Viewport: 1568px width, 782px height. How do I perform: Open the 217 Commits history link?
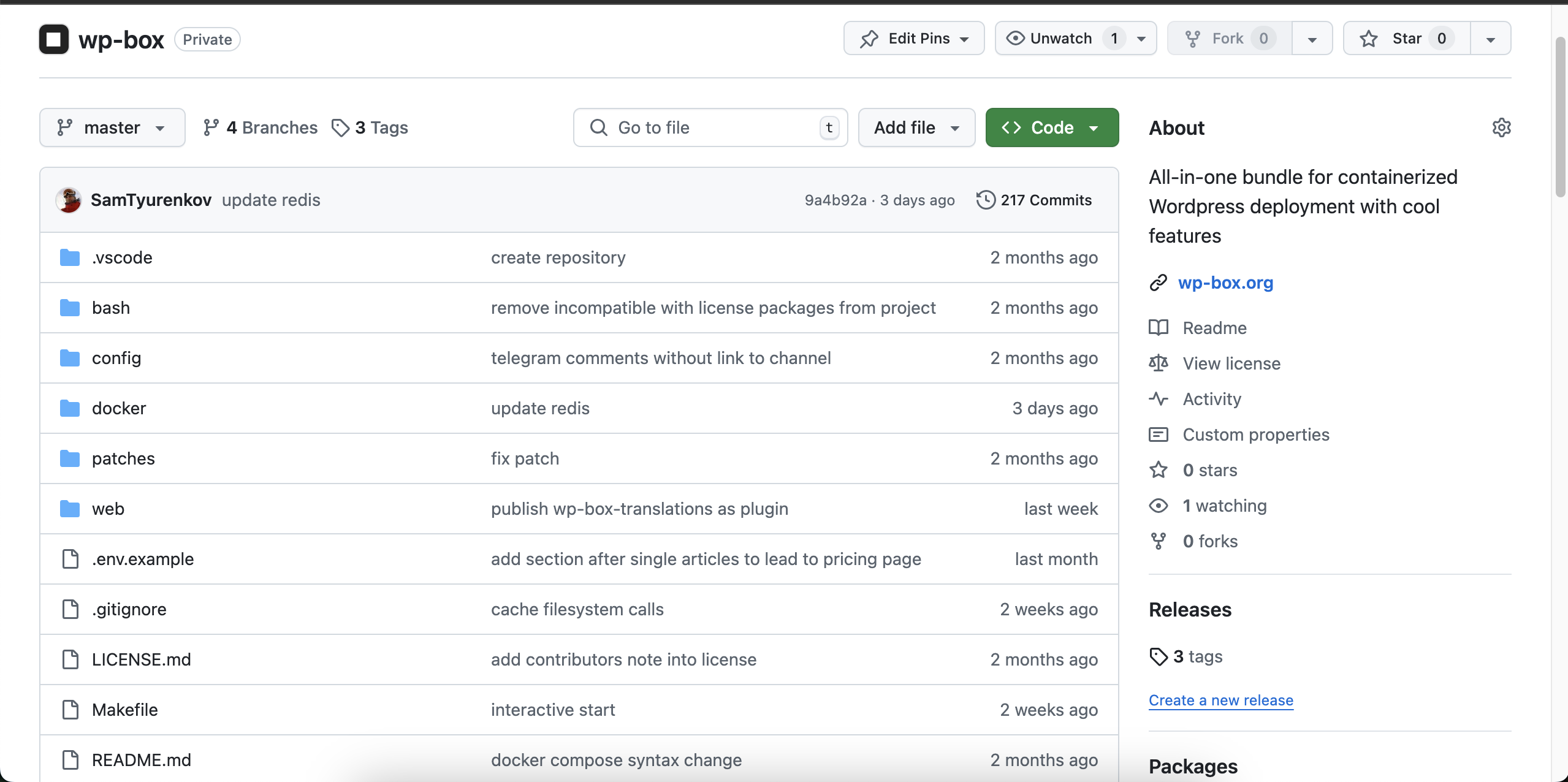point(1033,200)
